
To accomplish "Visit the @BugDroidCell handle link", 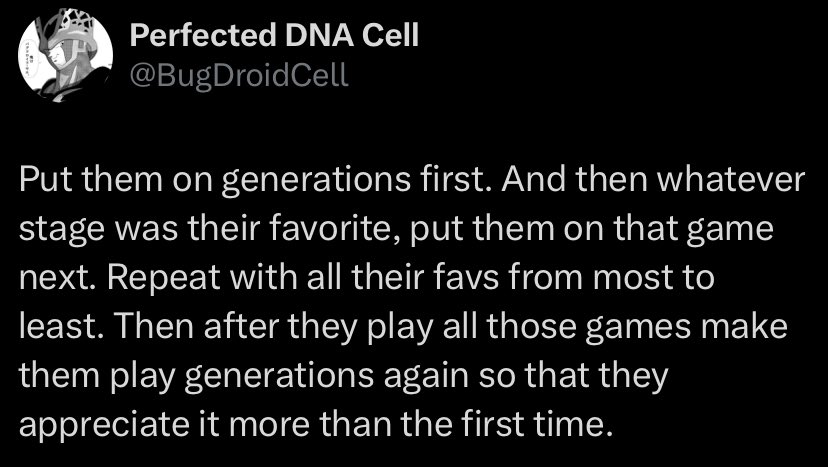I will point(239,76).
